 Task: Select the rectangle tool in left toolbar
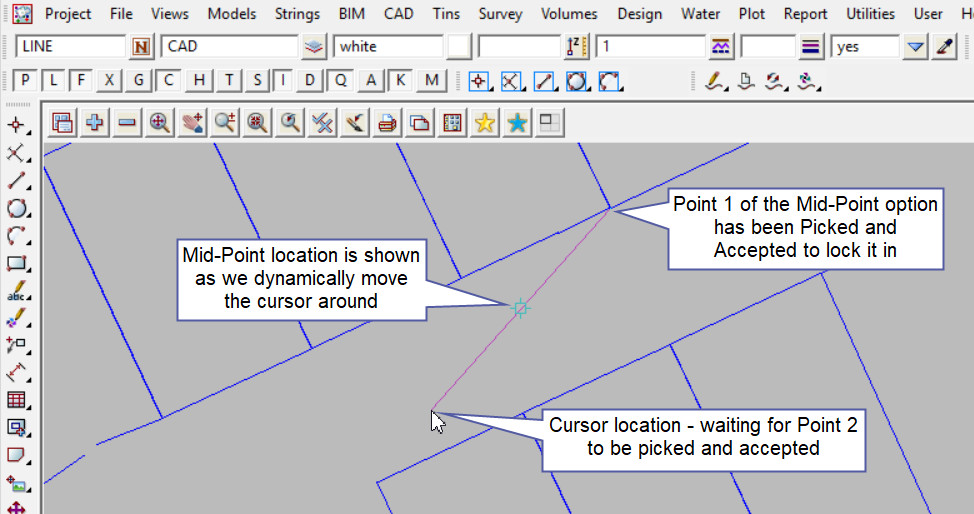click(16, 264)
